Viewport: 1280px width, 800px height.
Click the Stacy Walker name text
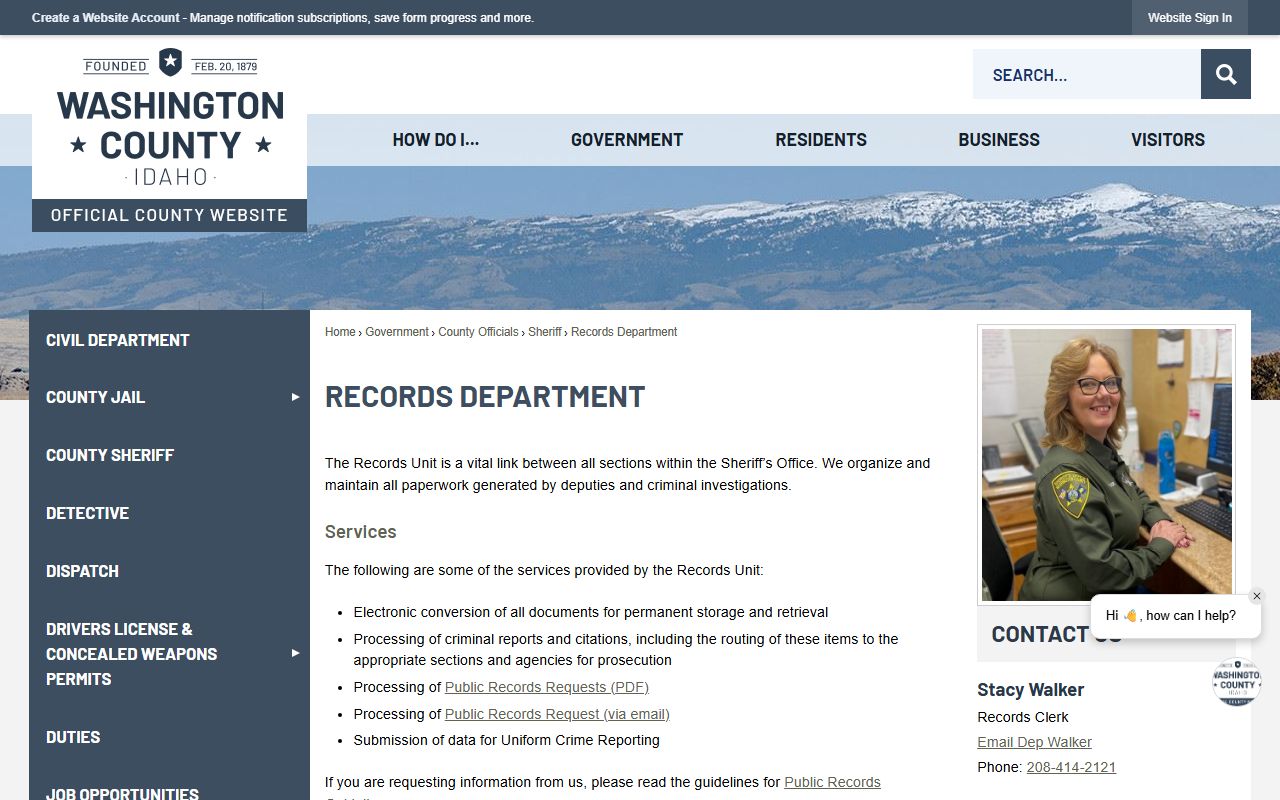point(1031,690)
